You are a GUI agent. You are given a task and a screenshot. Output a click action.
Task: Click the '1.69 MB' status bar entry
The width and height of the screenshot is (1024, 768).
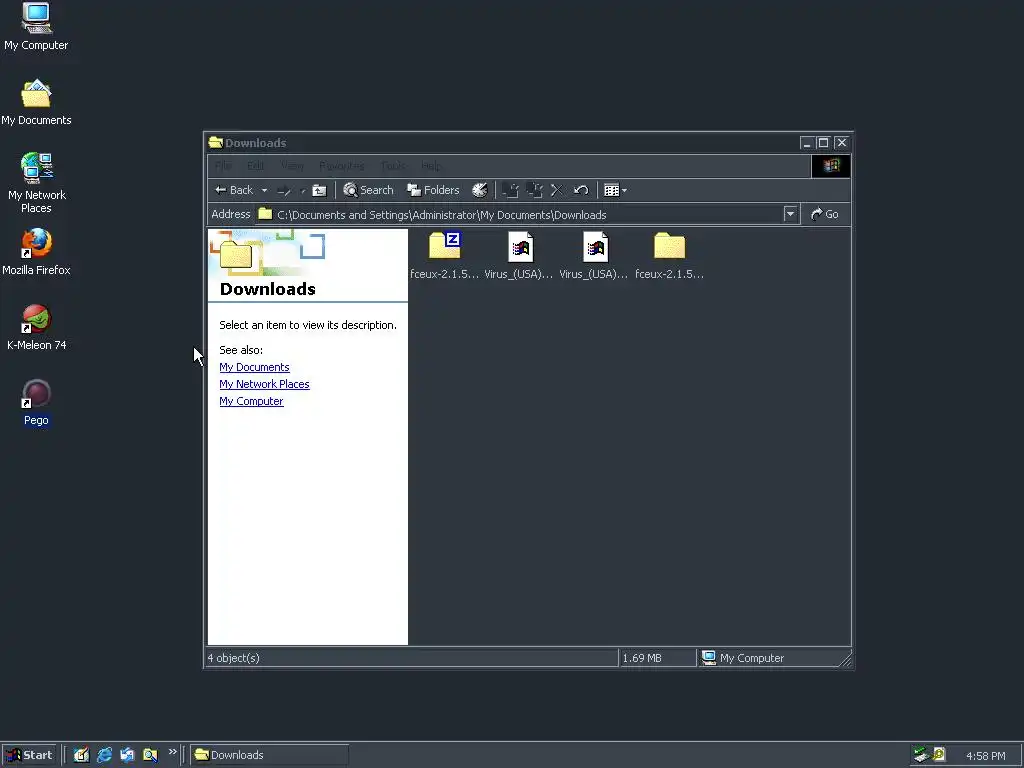(656, 658)
